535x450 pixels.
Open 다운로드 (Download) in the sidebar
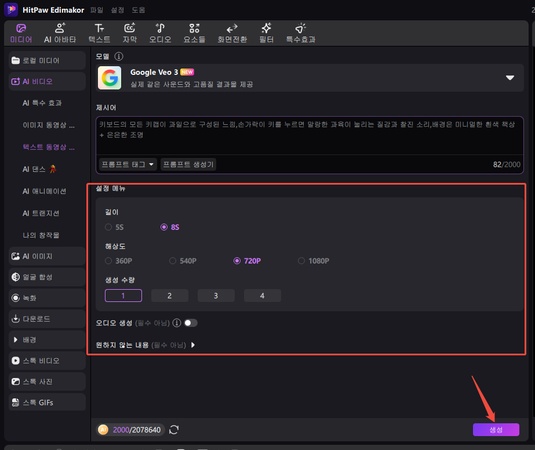(47, 319)
